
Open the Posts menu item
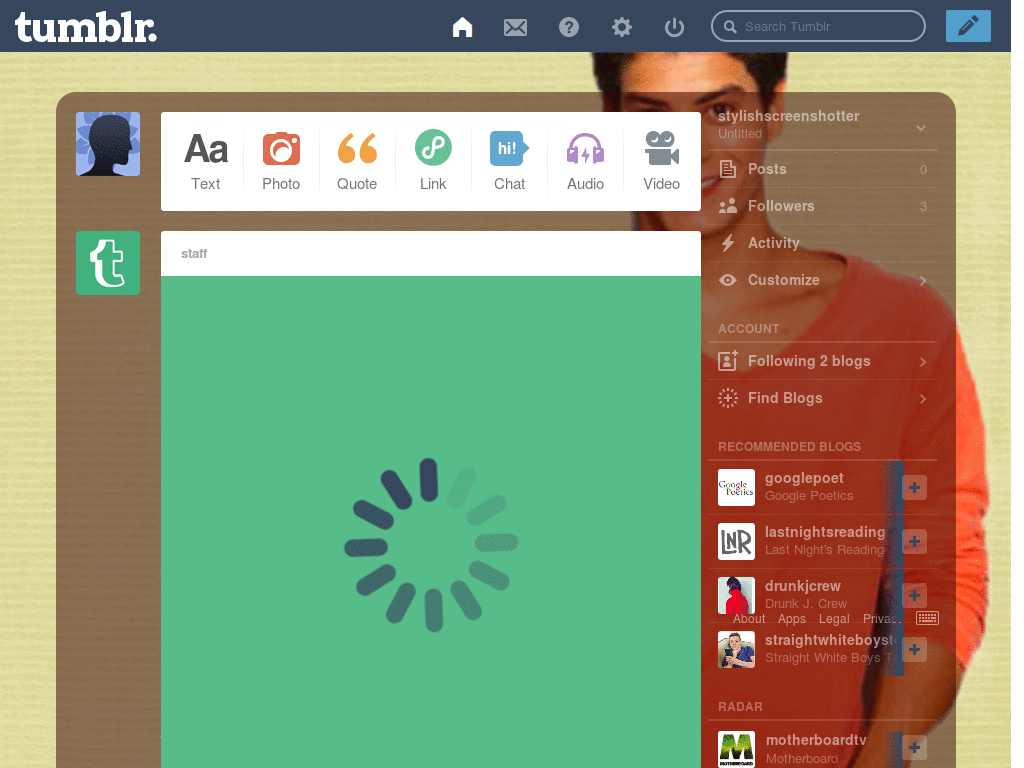point(823,169)
